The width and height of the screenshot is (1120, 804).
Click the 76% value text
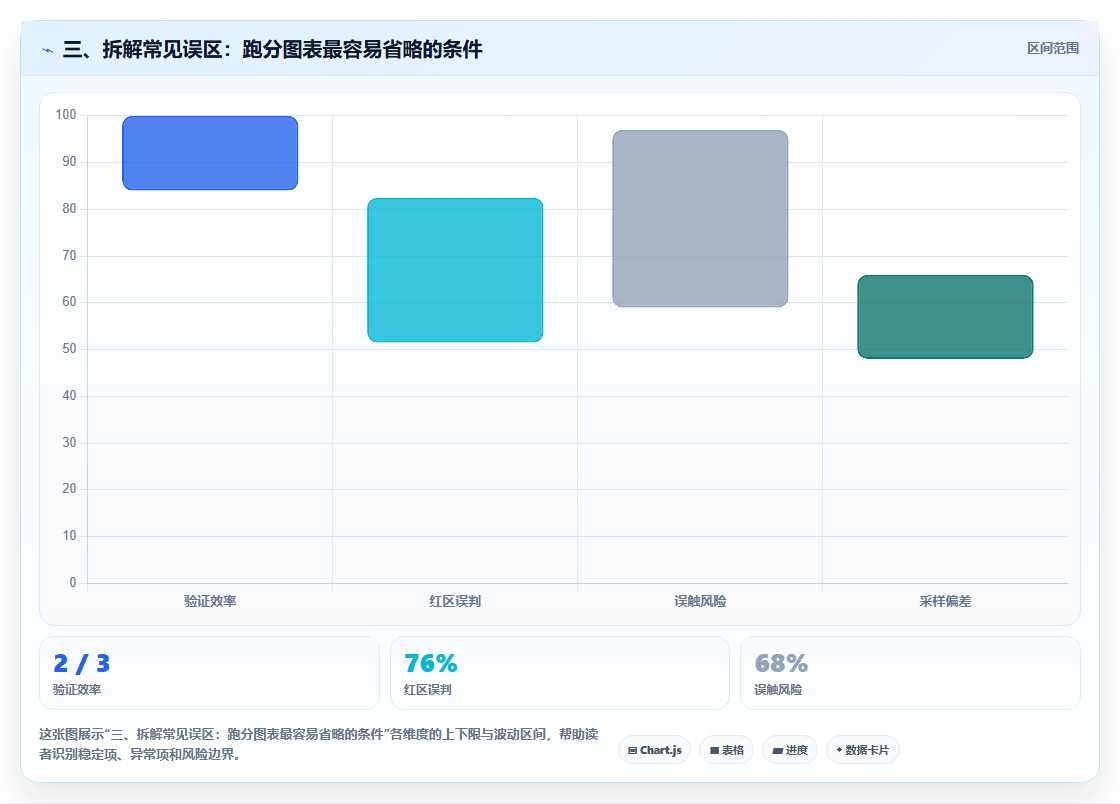(431, 663)
